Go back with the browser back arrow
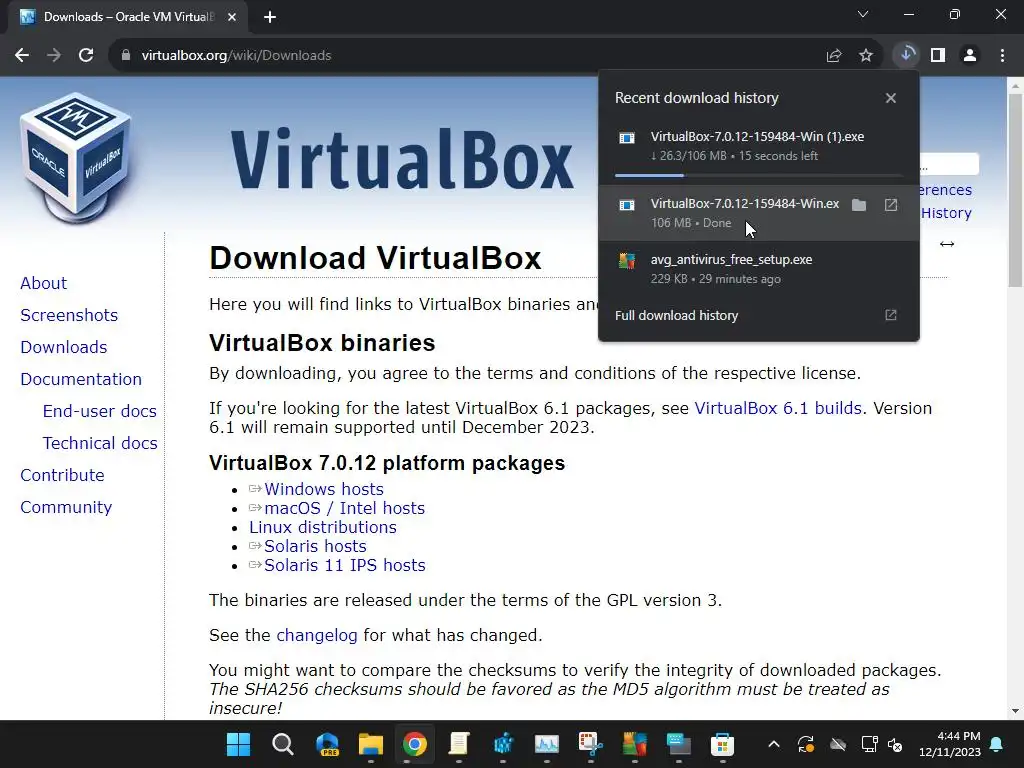The image size is (1024, 768). 22,56
